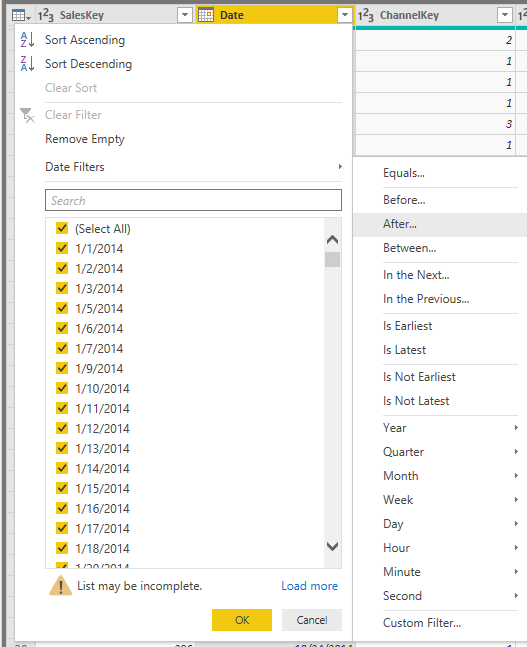Uncheck the 1/15/2014 date checkbox
Screen dimensions: 527x647
point(62,488)
